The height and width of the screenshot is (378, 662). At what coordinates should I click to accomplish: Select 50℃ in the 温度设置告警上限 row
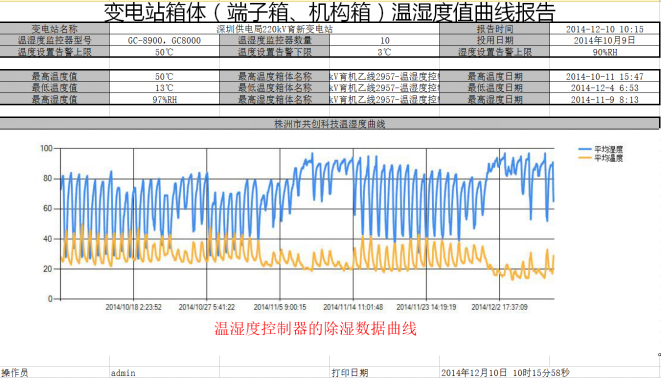click(164, 52)
